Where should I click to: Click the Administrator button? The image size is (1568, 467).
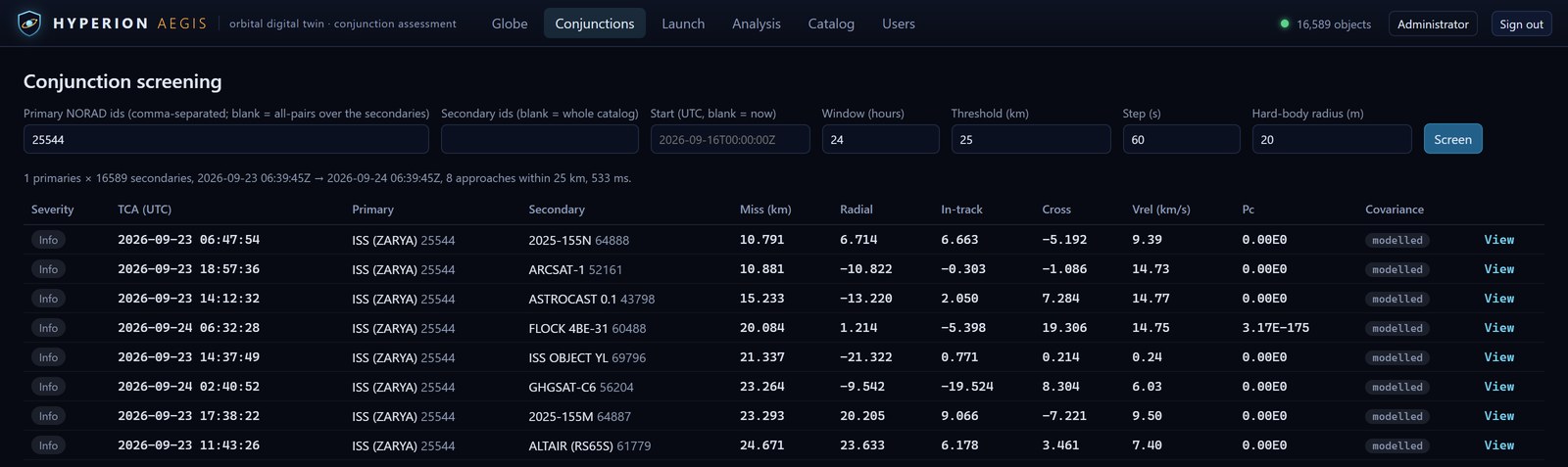click(x=1433, y=23)
